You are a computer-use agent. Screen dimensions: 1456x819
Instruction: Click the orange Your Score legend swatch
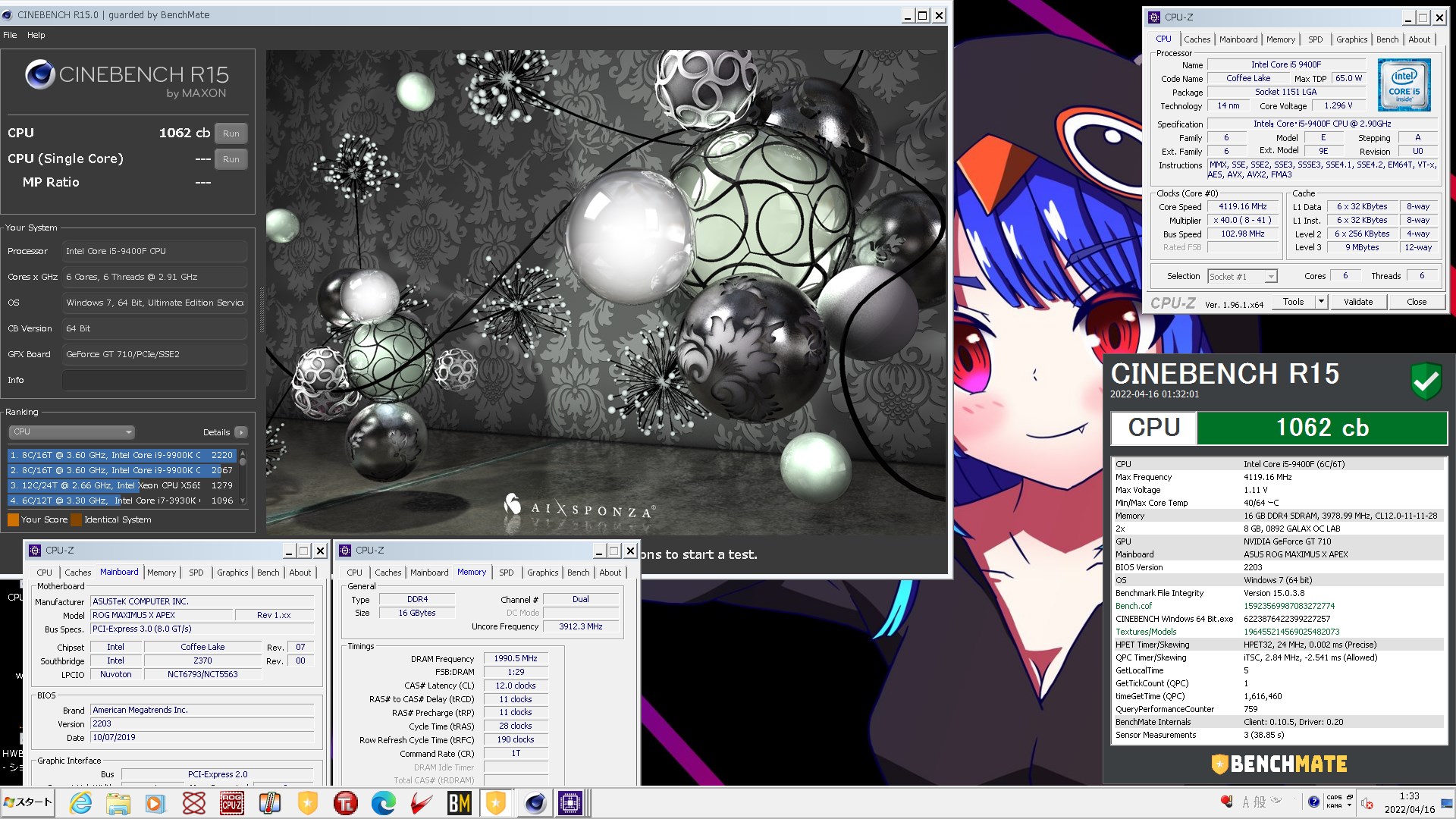pos(13,519)
